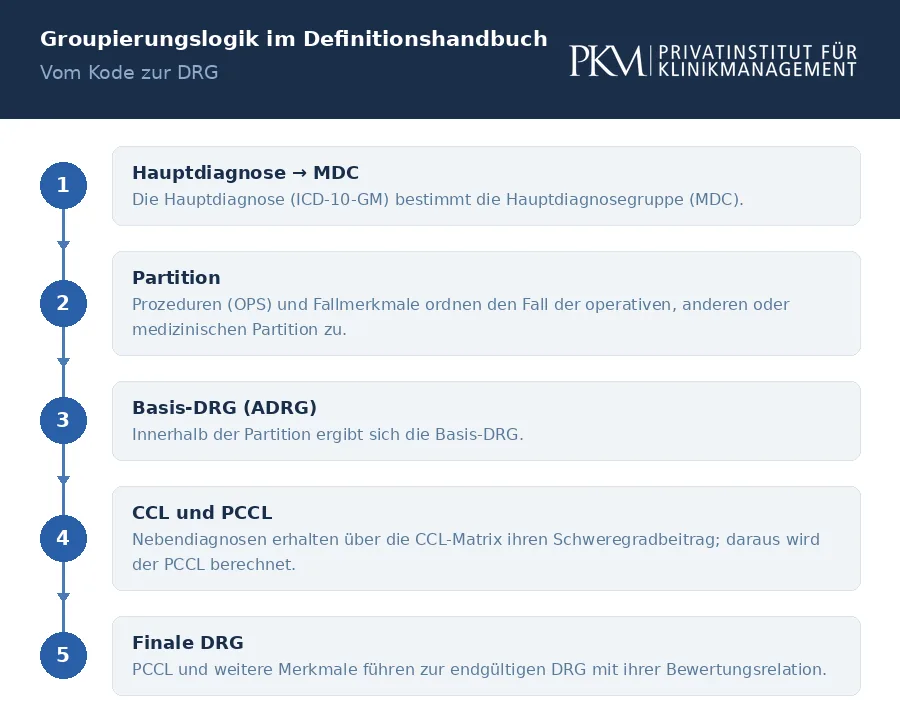
Task: Click the Groupierungslogik im Definitionshandbuch title
Action: pos(293,39)
